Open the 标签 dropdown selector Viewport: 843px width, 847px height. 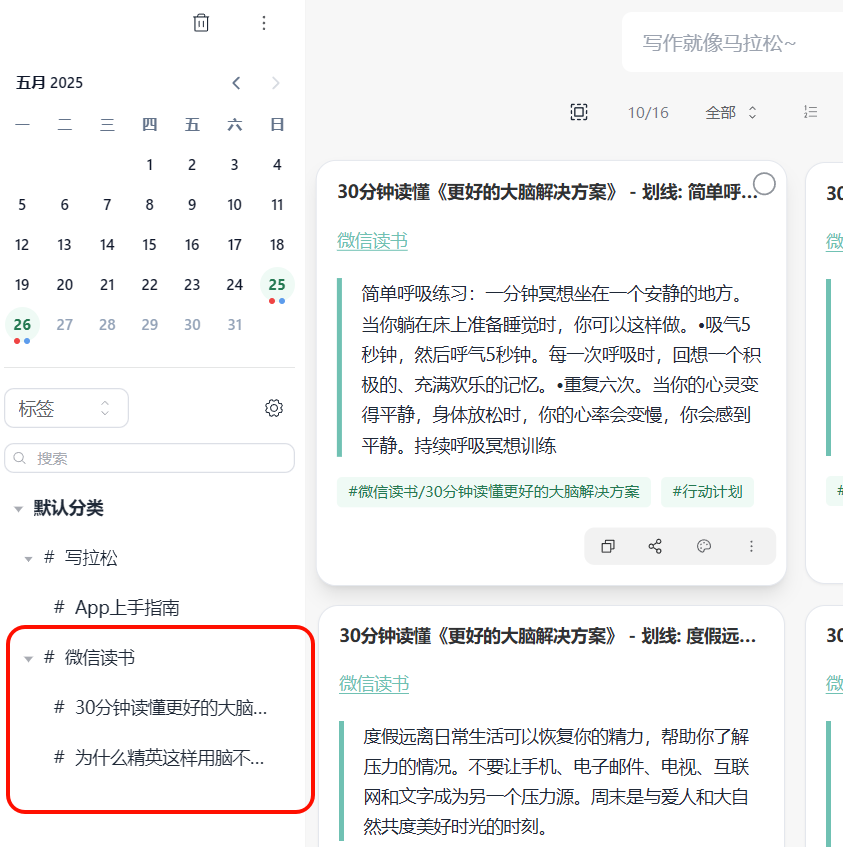coord(66,408)
